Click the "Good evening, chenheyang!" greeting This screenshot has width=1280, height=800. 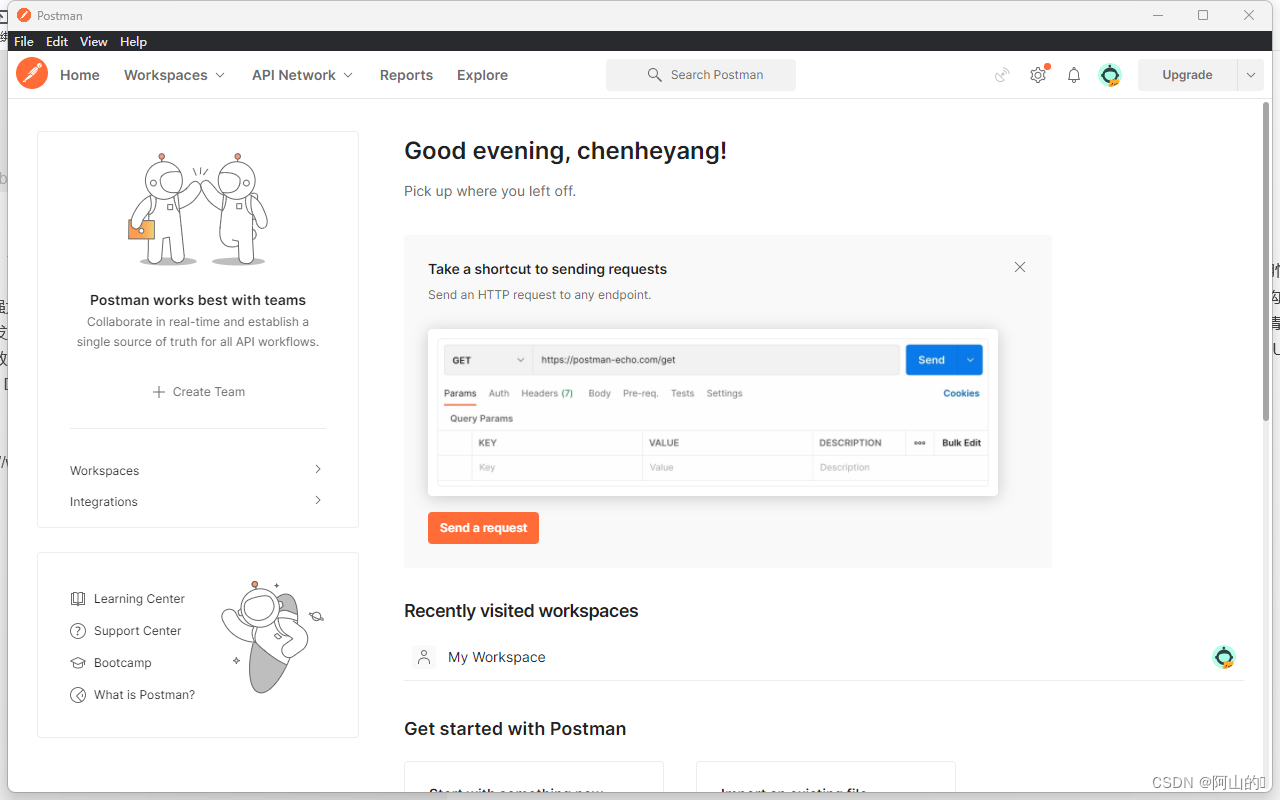(565, 151)
